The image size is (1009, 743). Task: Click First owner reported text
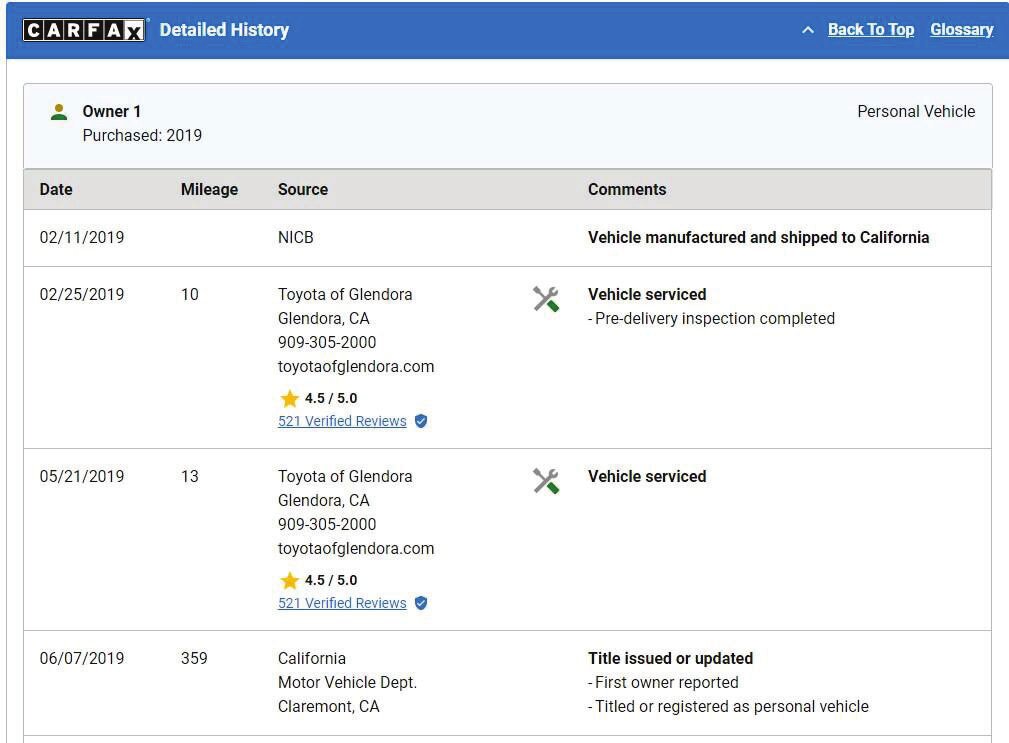coord(663,683)
